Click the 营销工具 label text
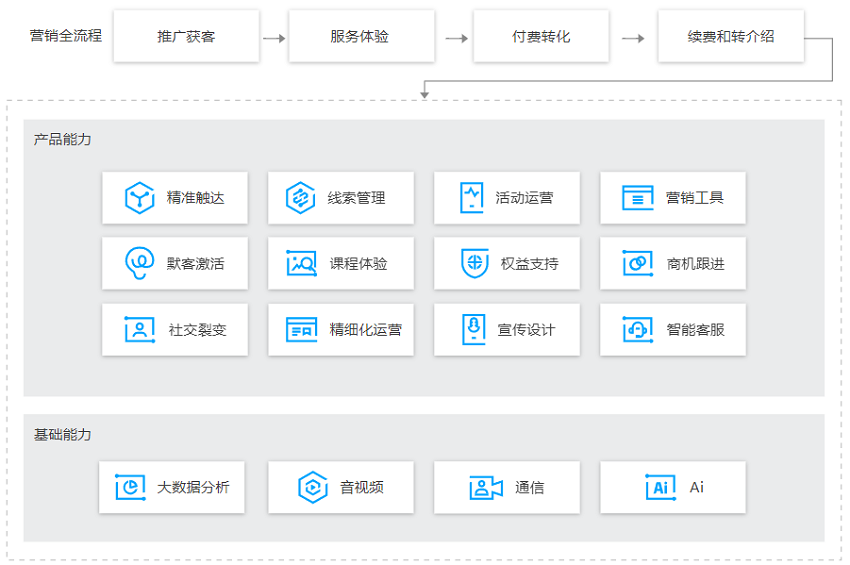 695,198
